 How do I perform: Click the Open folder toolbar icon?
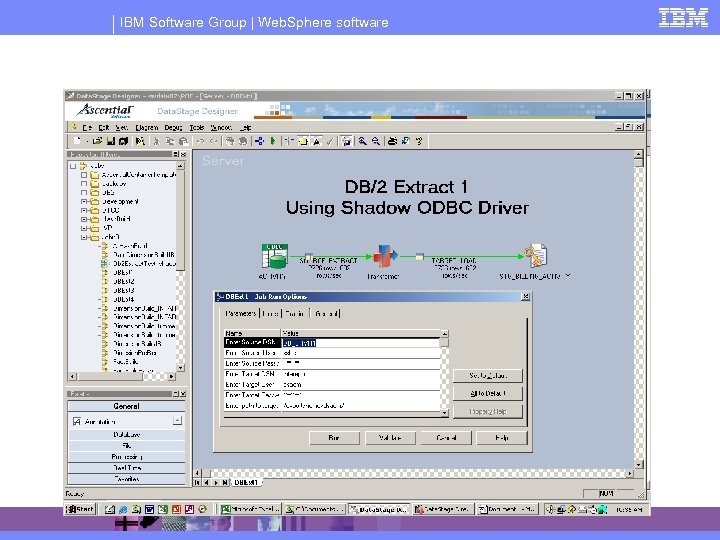click(x=97, y=141)
